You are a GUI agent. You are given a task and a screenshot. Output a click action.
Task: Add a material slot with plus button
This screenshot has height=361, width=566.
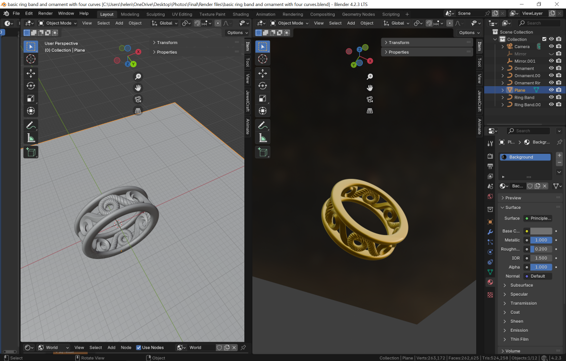(x=559, y=156)
